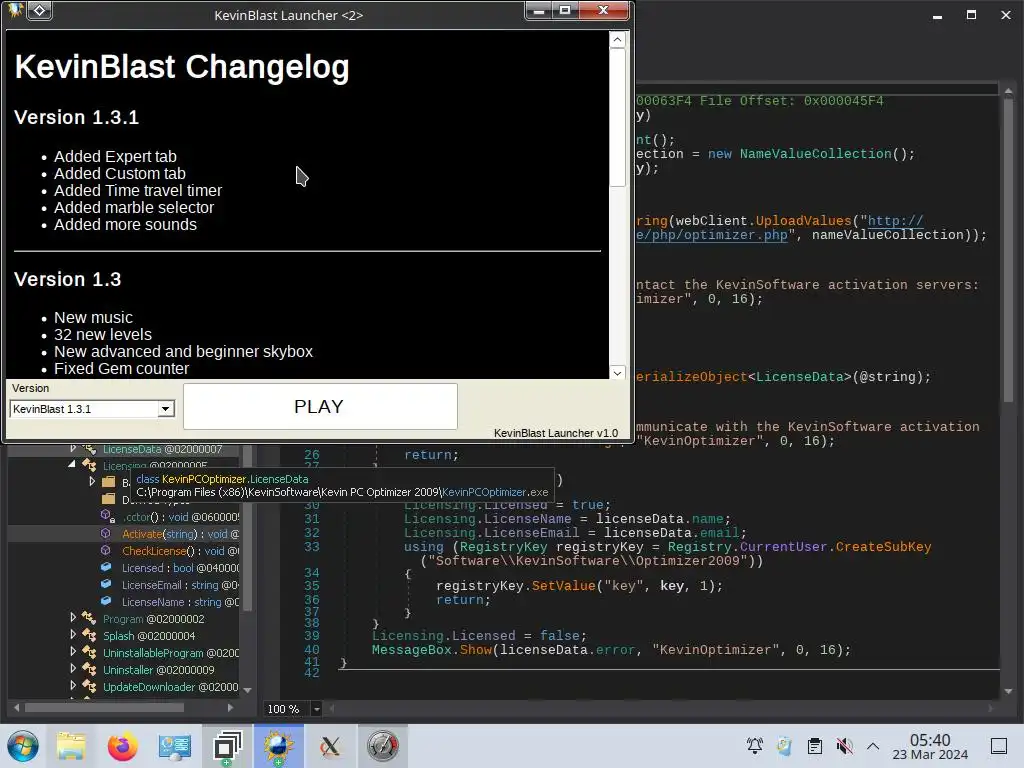Expand the Program @02000002 node

click(73, 617)
